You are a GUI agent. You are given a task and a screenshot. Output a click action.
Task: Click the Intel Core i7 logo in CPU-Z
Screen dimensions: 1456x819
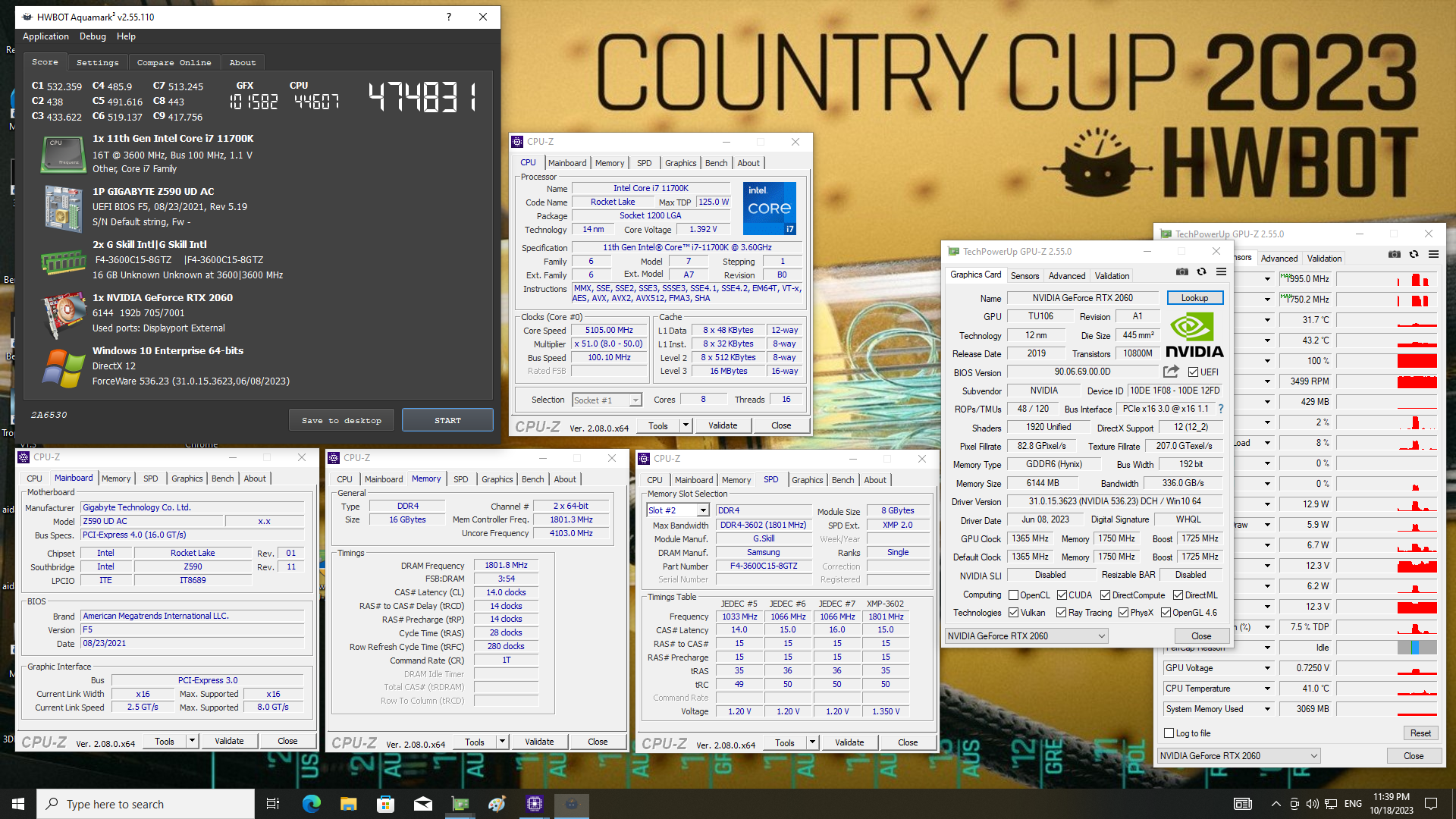(769, 208)
